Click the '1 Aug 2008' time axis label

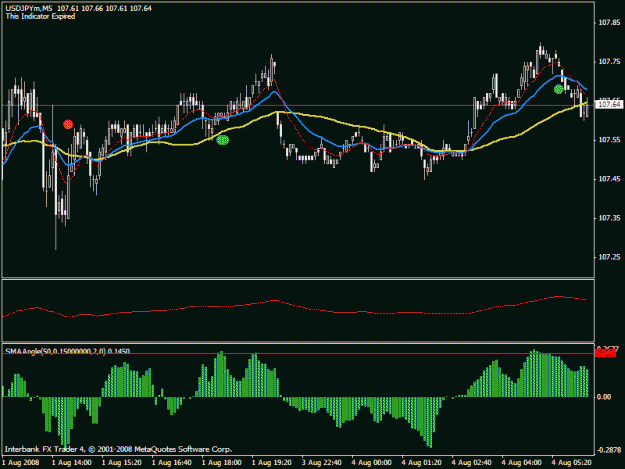click(21, 463)
